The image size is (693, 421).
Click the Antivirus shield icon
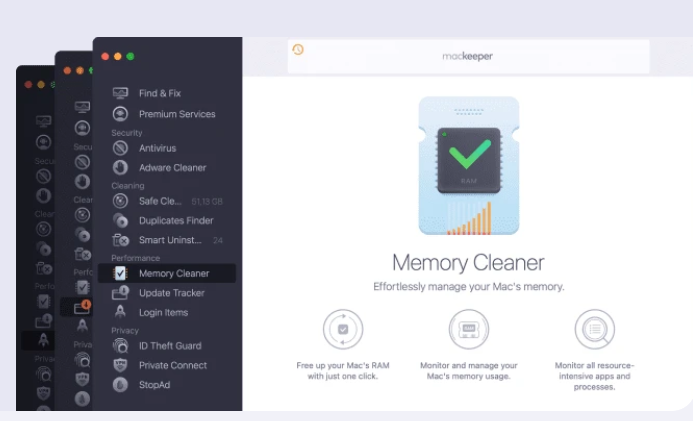pos(120,148)
